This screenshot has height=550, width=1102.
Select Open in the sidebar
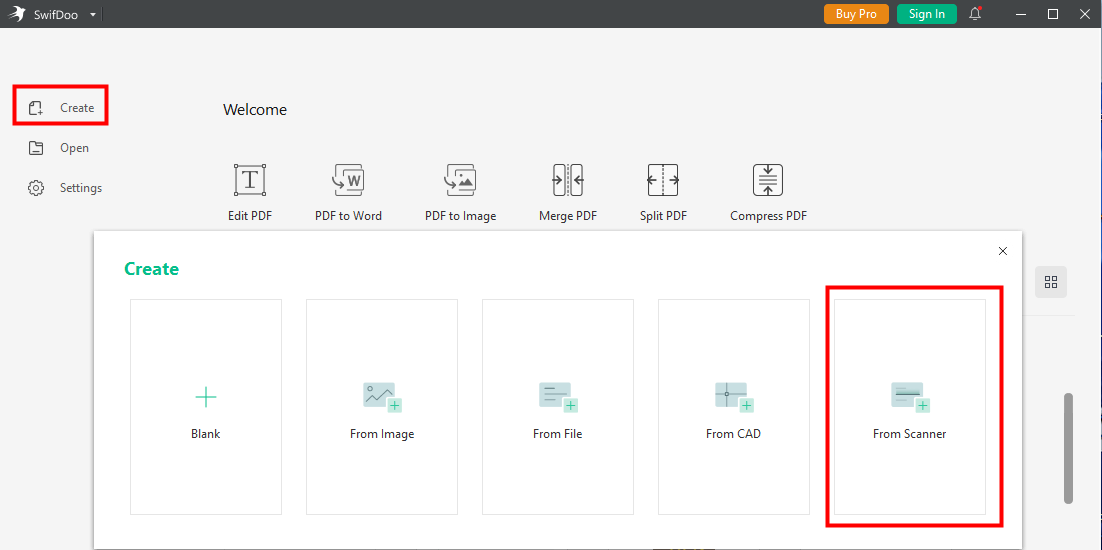pyautogui.click(x=58, y=148)
